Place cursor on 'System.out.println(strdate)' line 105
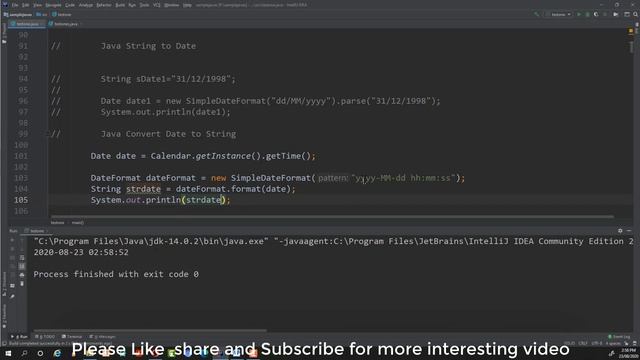The height and width of the screenshot is (360, 640). (x=160, y=200)
